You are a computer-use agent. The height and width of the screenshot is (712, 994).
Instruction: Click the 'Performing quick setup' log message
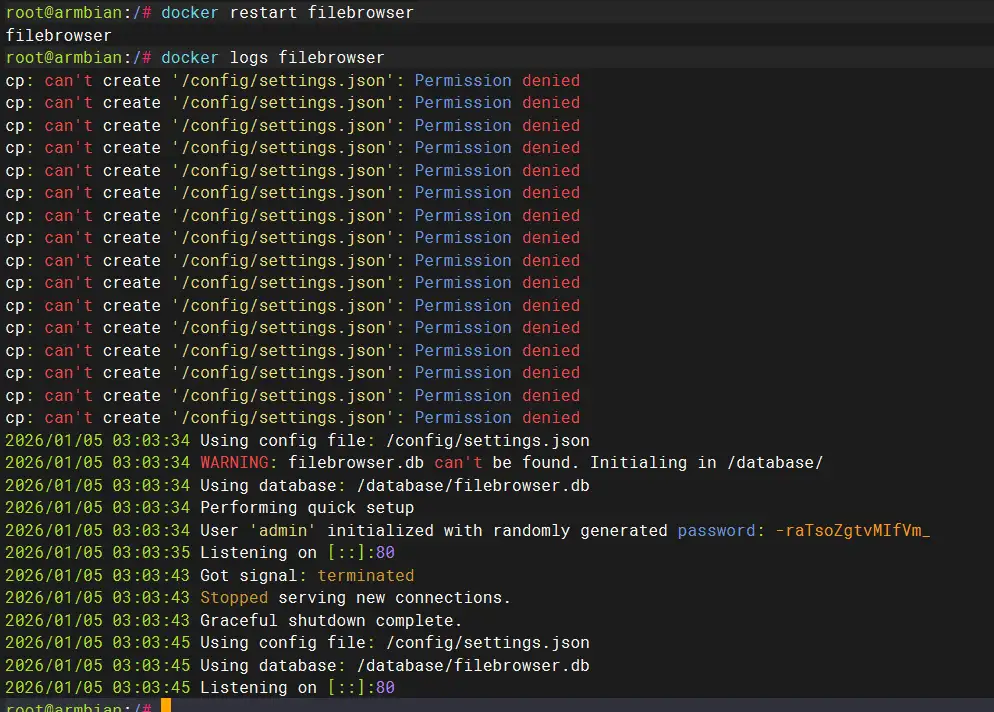tap(307, 508)
